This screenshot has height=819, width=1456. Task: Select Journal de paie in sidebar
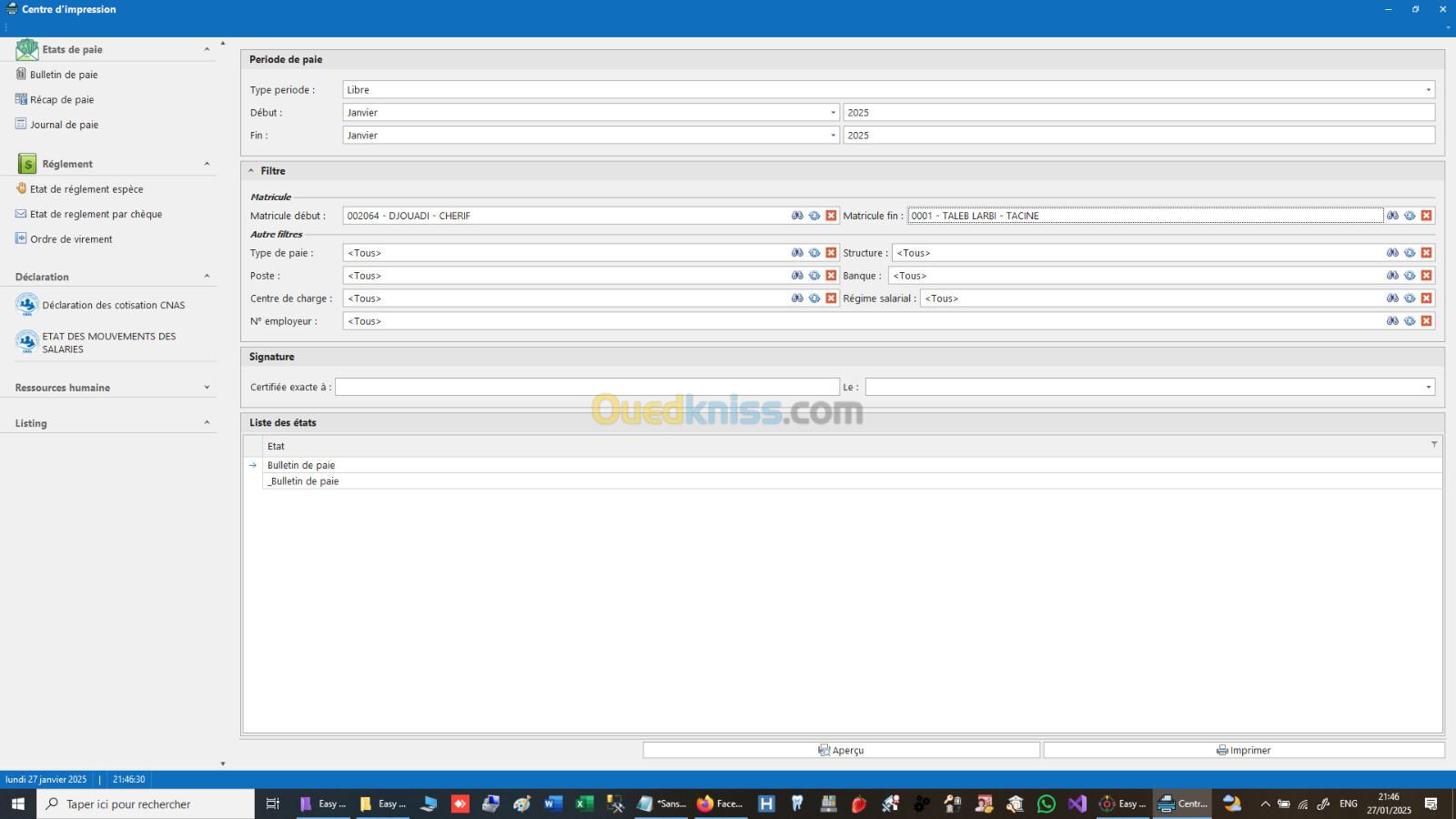pos(64,125)
